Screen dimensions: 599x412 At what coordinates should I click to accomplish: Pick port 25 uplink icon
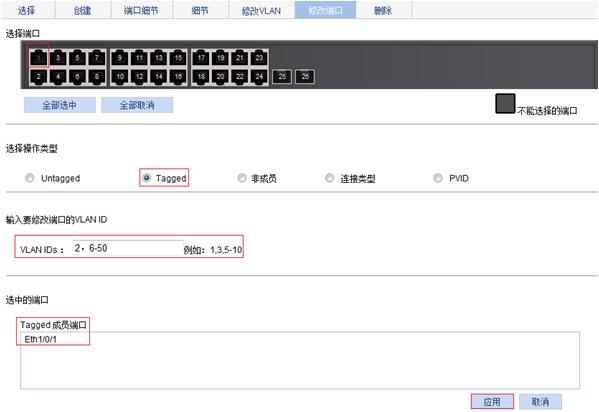pyautogui.click(x=282, y=76)
